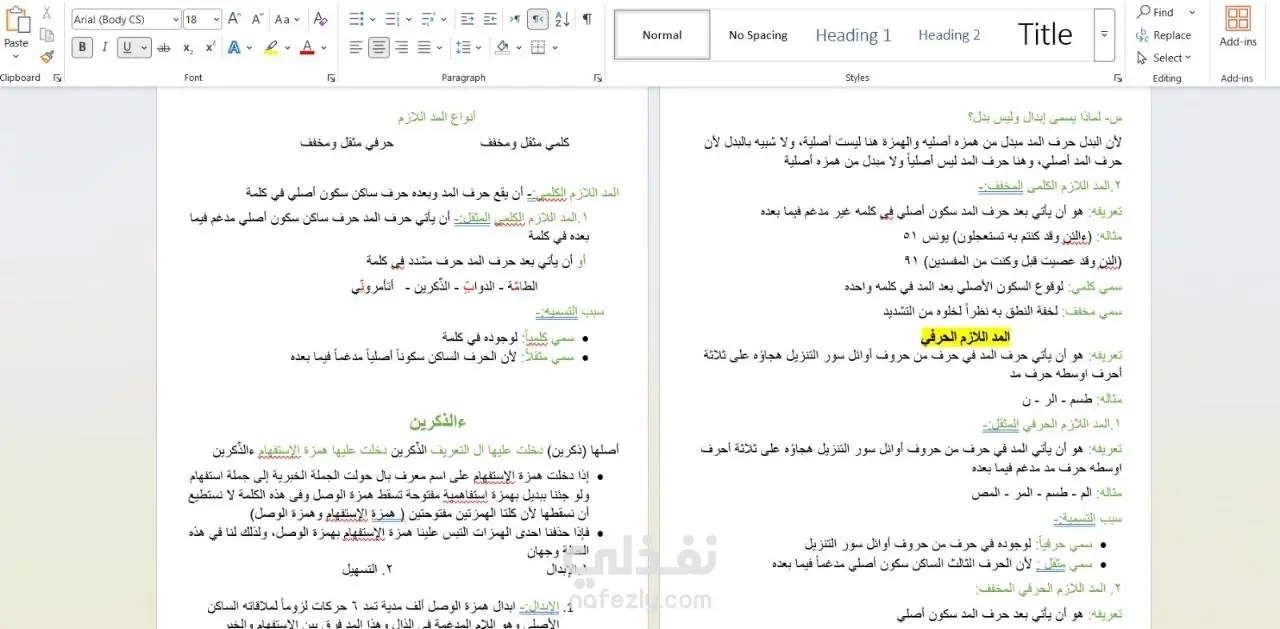Apply strikethrough formatting

coord(163,47)
